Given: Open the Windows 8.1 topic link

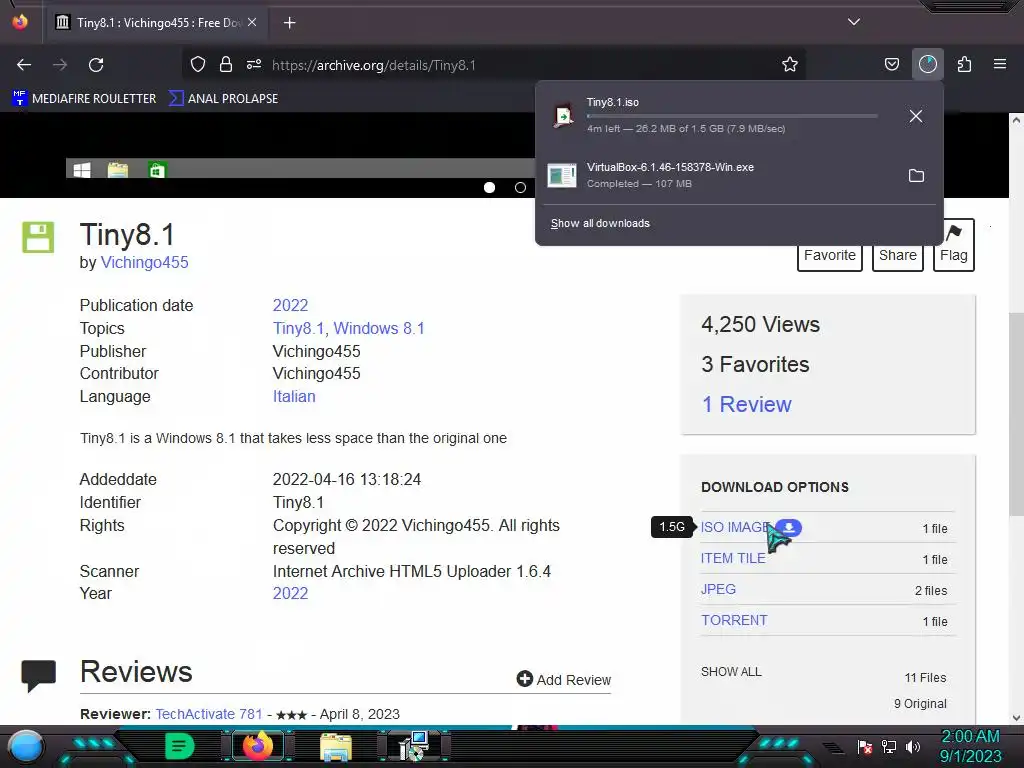Looking at the screenshot, I should [379, 328].
